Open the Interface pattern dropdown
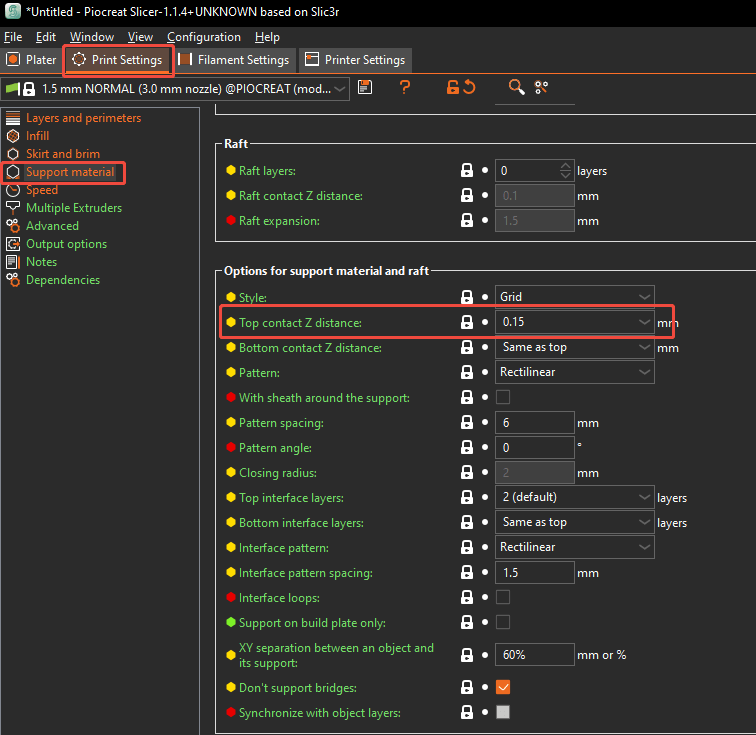This screenshot has height=735, width=756. pyautogui.click(x=574, y=547)
